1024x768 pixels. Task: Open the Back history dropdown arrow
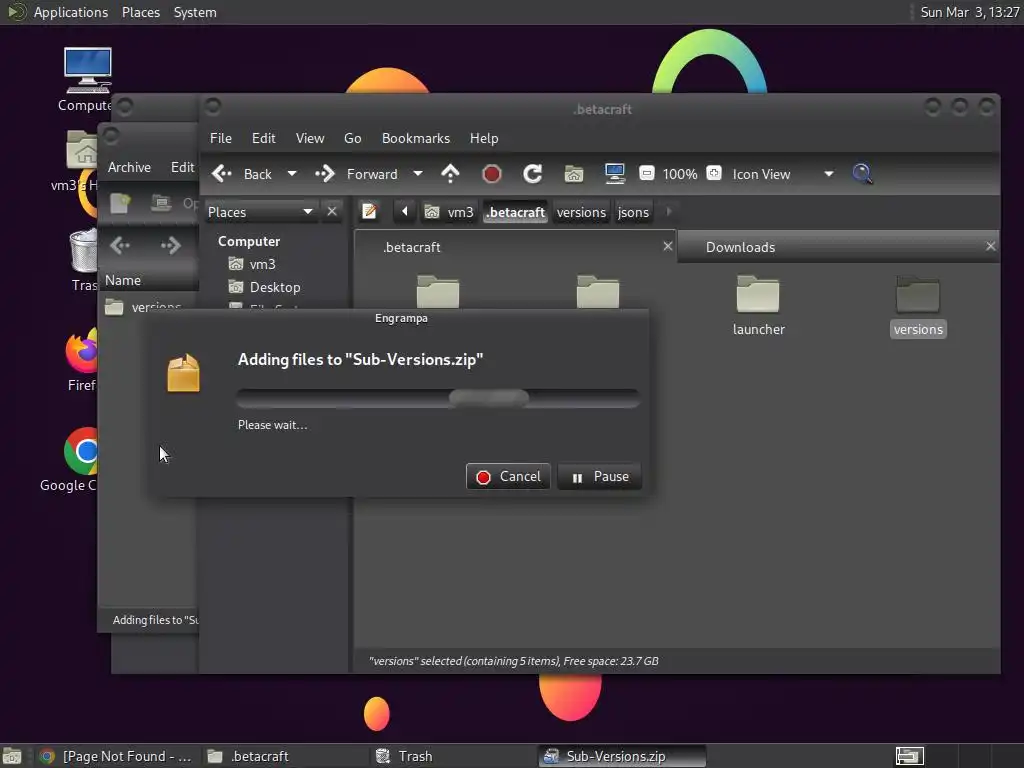(x=292, y=174)
